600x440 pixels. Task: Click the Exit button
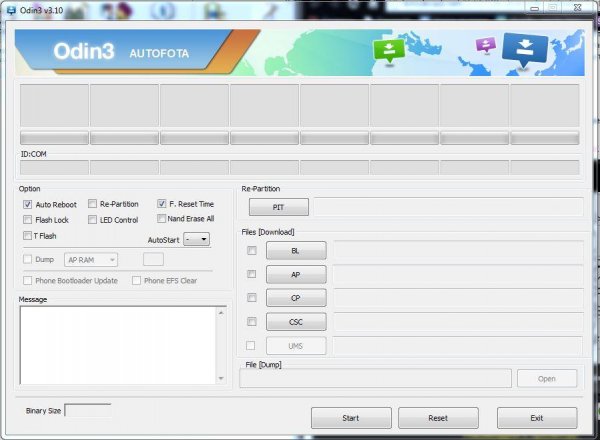pyautogui.click(x=537, y=418)
